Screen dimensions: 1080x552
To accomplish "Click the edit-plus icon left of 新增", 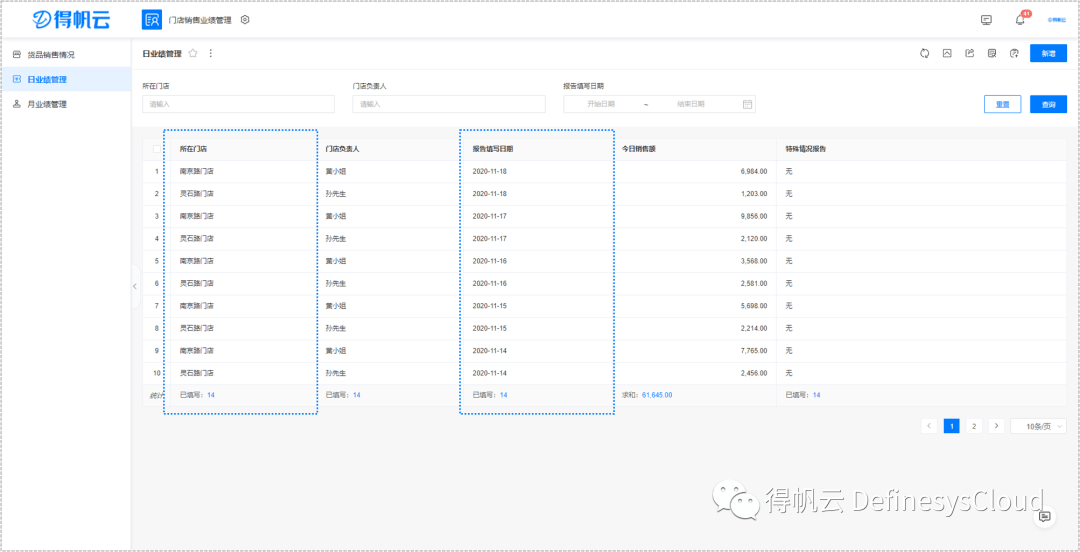I will coord(1013,53).
